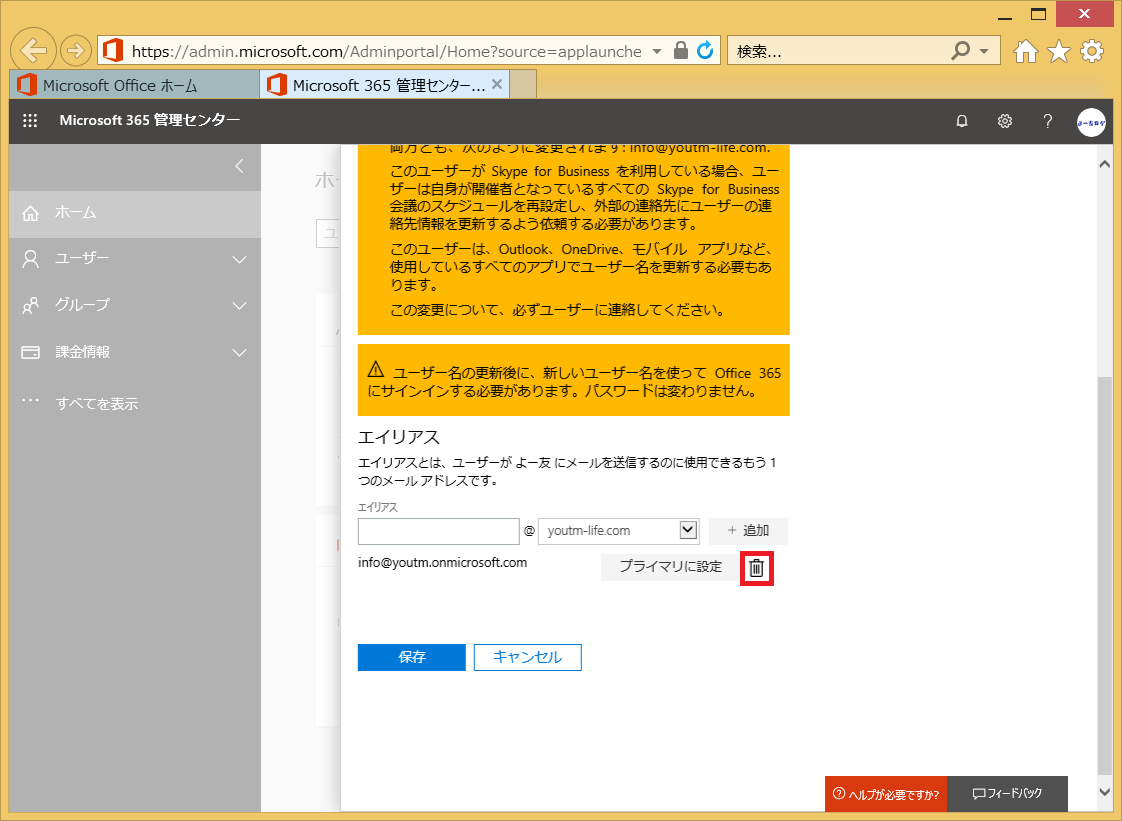1122x821 pixels.
Task: Click the ヘルプが必要ですか? button
Action: tap(885, 794)
